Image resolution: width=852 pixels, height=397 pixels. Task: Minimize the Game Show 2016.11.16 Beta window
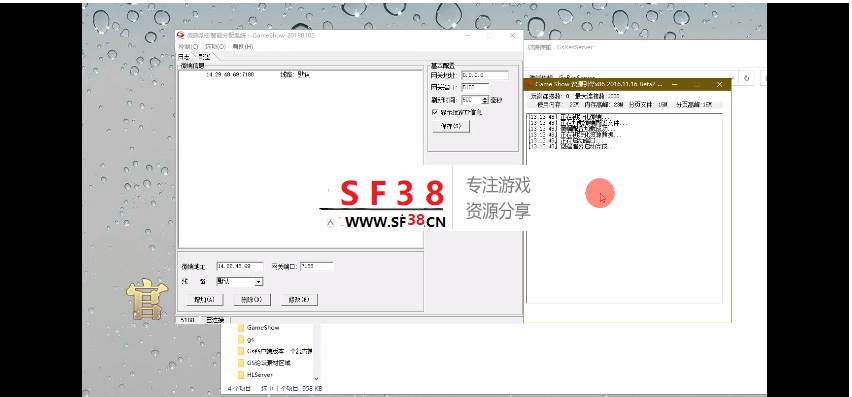[x=674, y=84]
